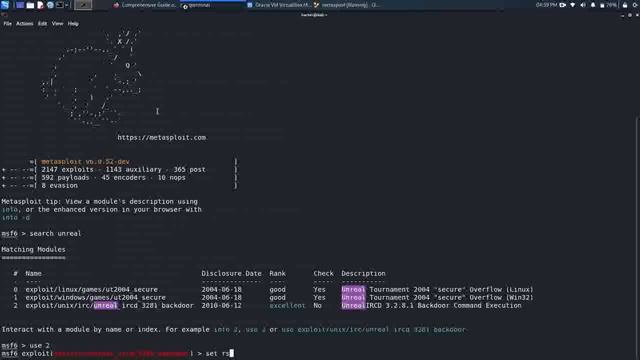The width and height of the screenshot is (640, 360).
Task: Click the battery indicator tray icon
Action: coord(608,5)
